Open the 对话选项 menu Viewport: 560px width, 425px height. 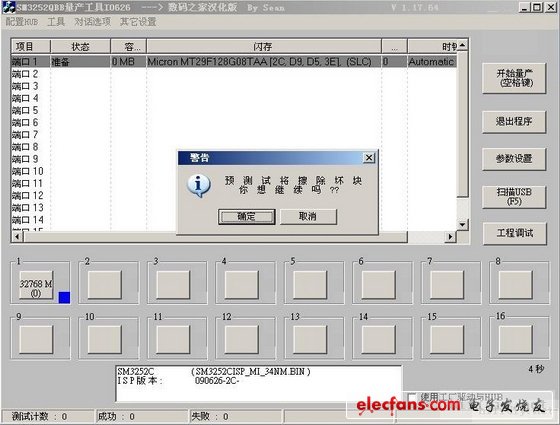pos(92,22)
